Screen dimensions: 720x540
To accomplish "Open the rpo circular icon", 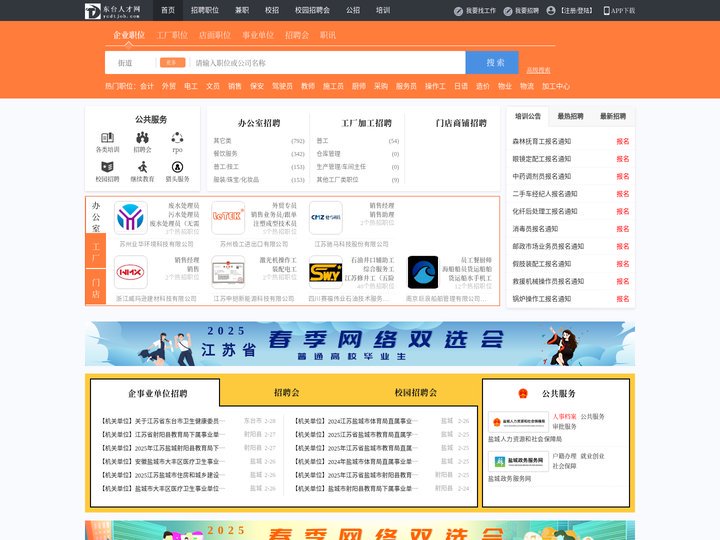I will tap(177, 137).
